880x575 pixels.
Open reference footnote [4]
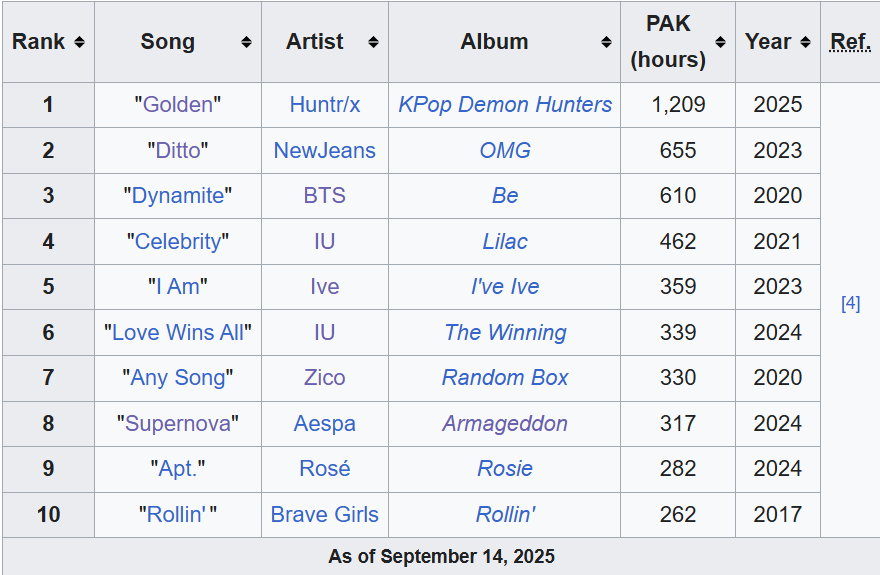850,303
